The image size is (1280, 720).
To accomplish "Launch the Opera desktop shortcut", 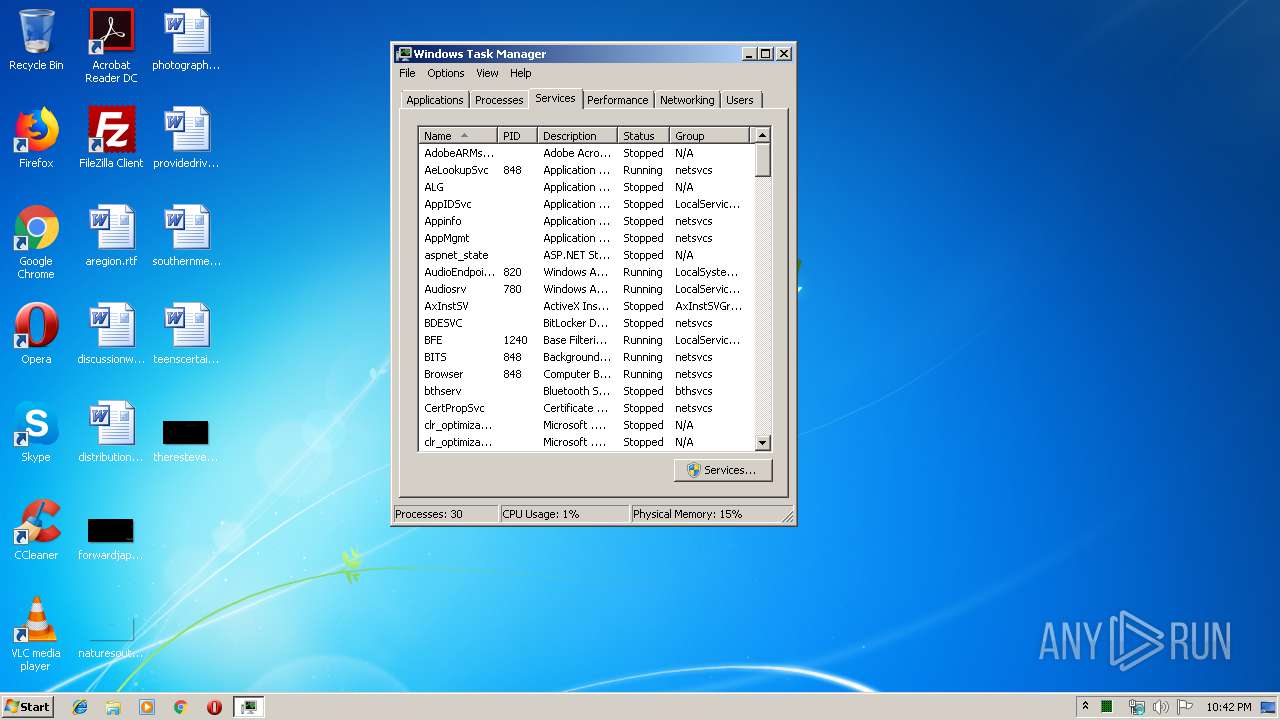I will (36, 334).
